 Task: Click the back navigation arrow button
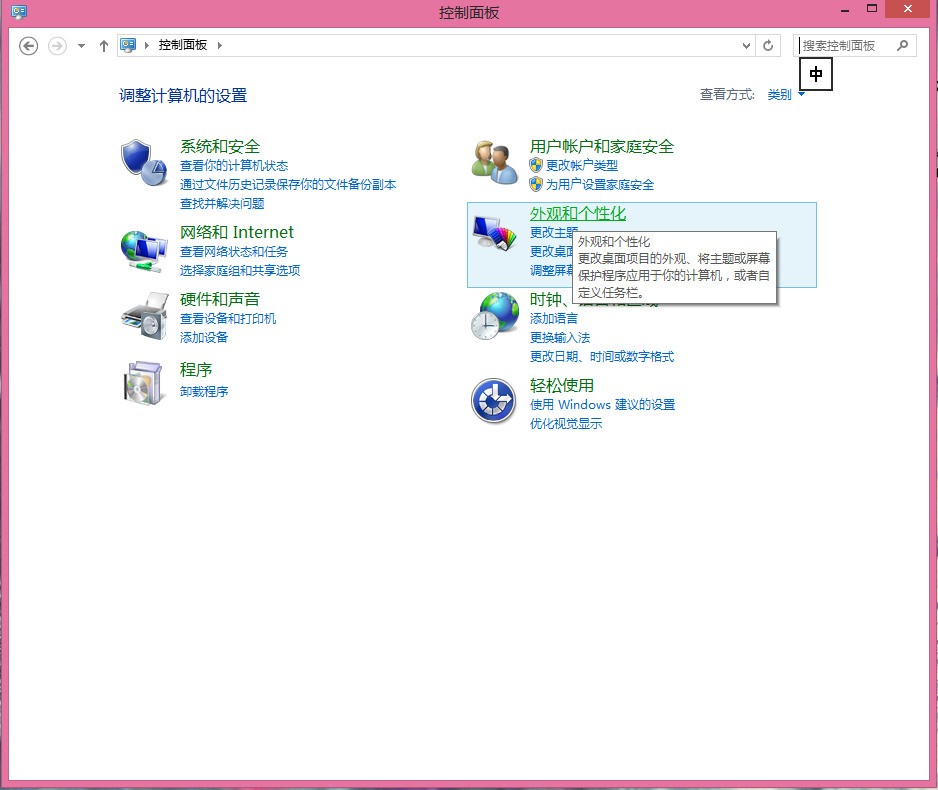click(29, 46)
